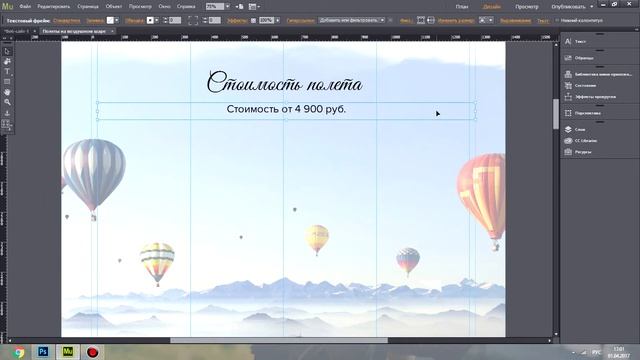Switch to the План view
640x360 pixels.
coord(462,7)
